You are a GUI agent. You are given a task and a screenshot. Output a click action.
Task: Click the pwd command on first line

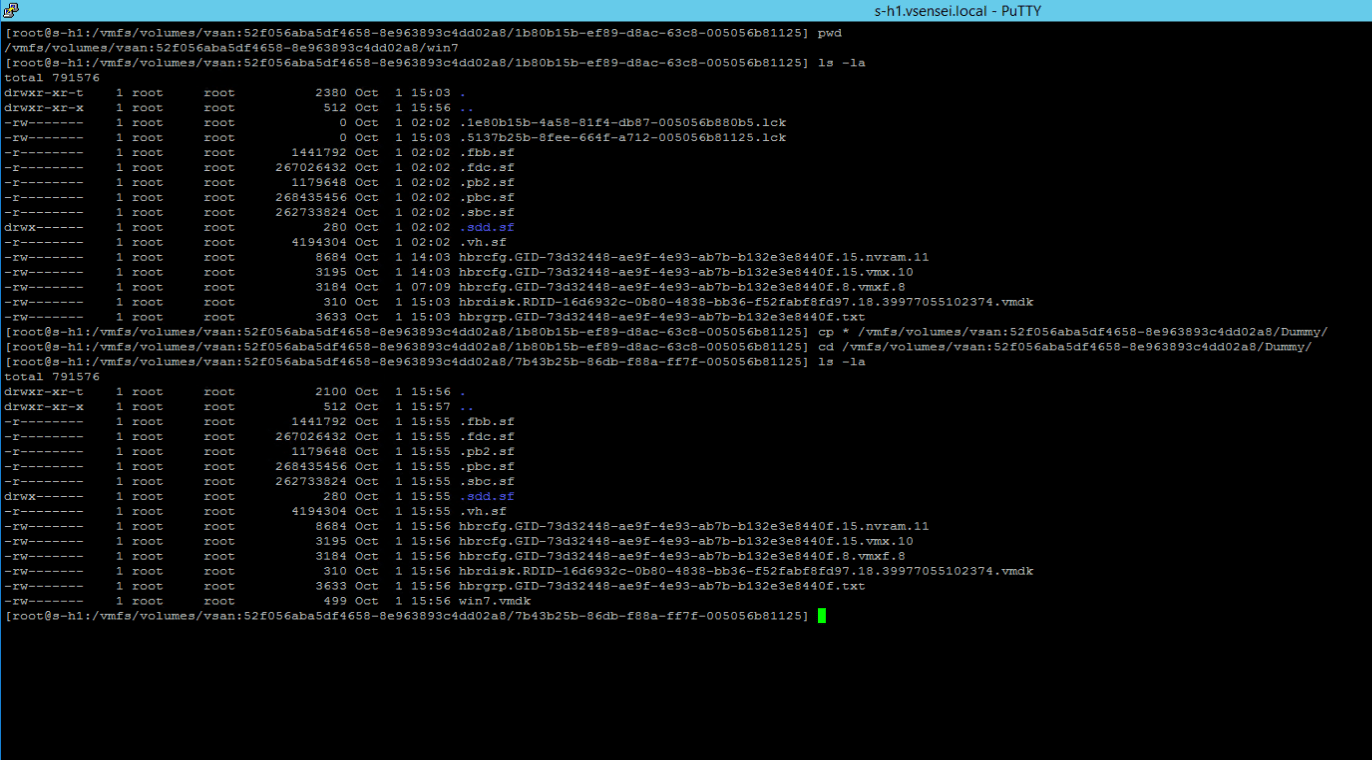click(829, 33)
